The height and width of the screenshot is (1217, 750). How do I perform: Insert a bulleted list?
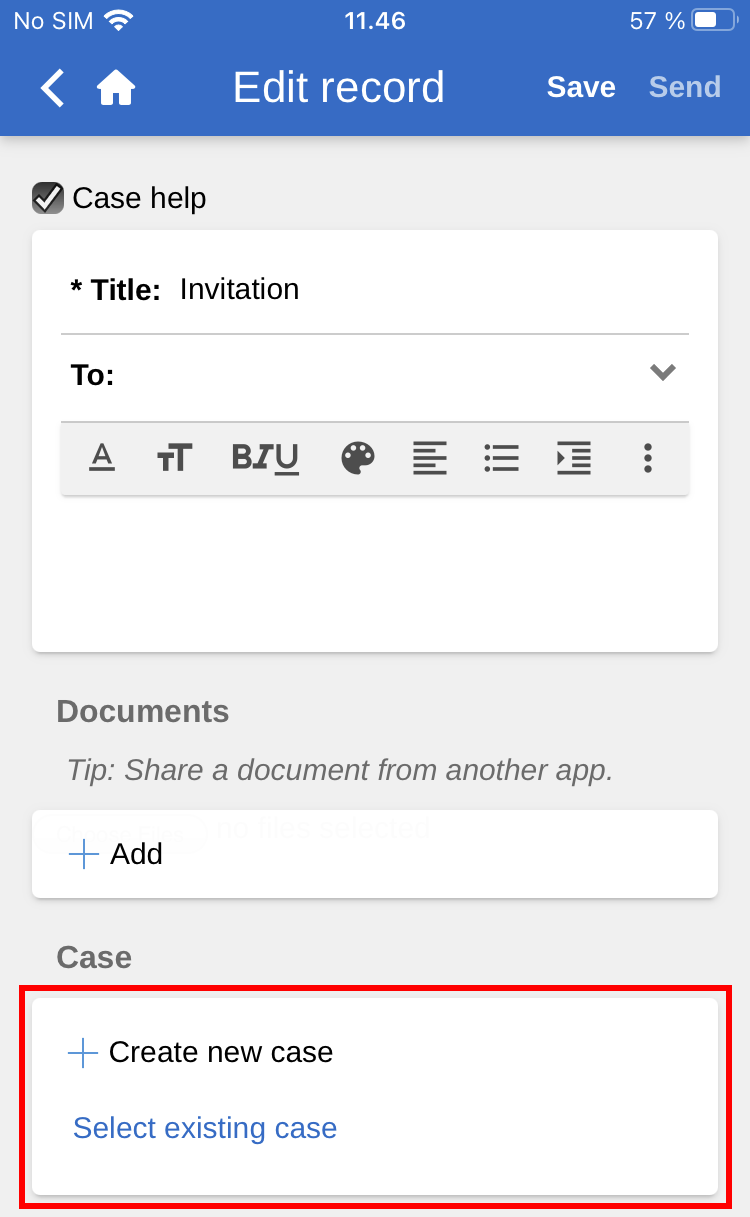click(501, 458)
